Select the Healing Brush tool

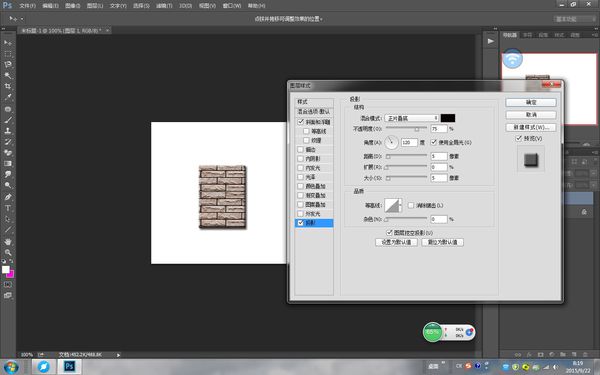(x=8, y=109)
